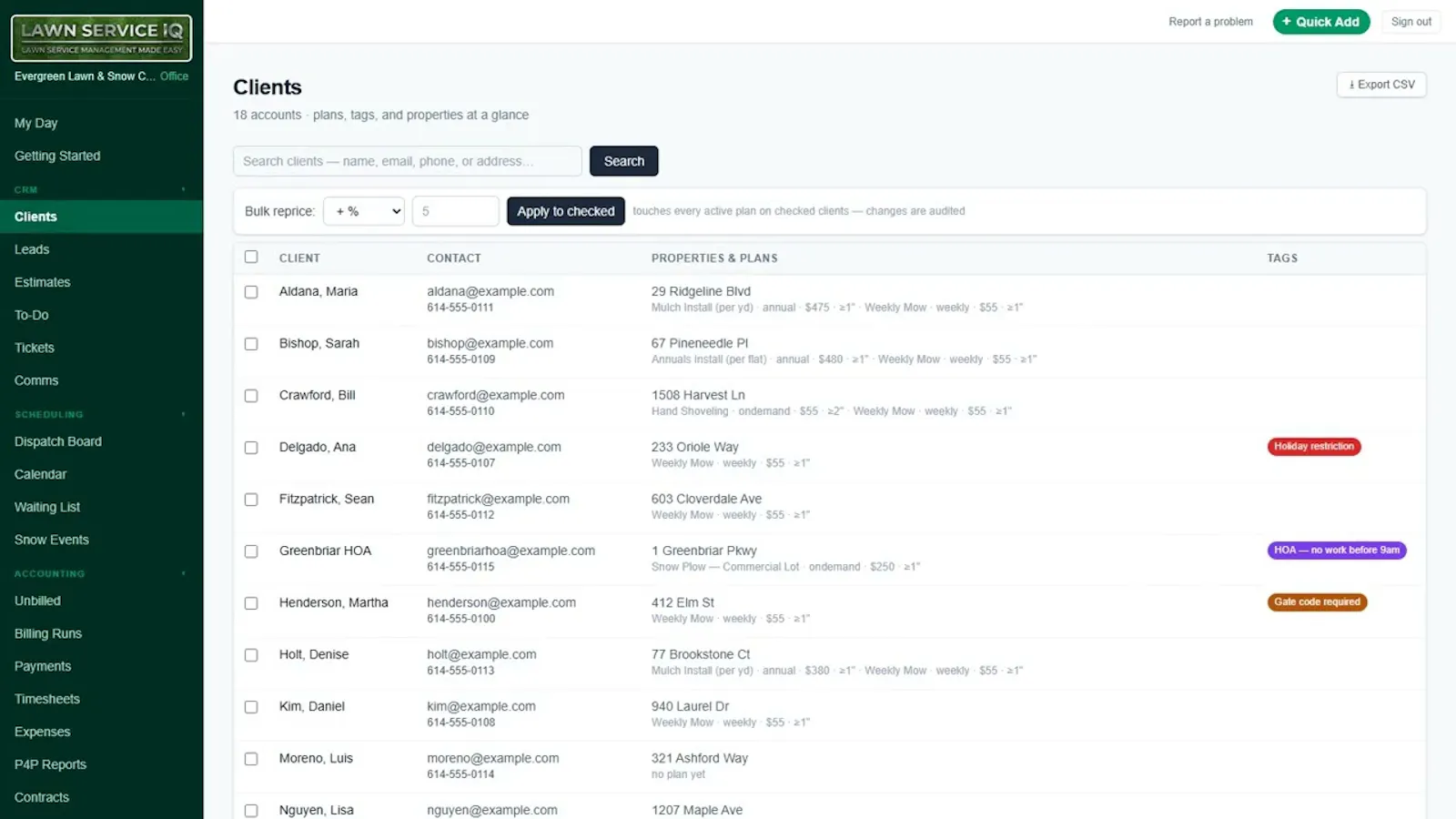Open client Fitzpatrick, Sean
This screenshot has width=1456, height=819.
(326, 499)
